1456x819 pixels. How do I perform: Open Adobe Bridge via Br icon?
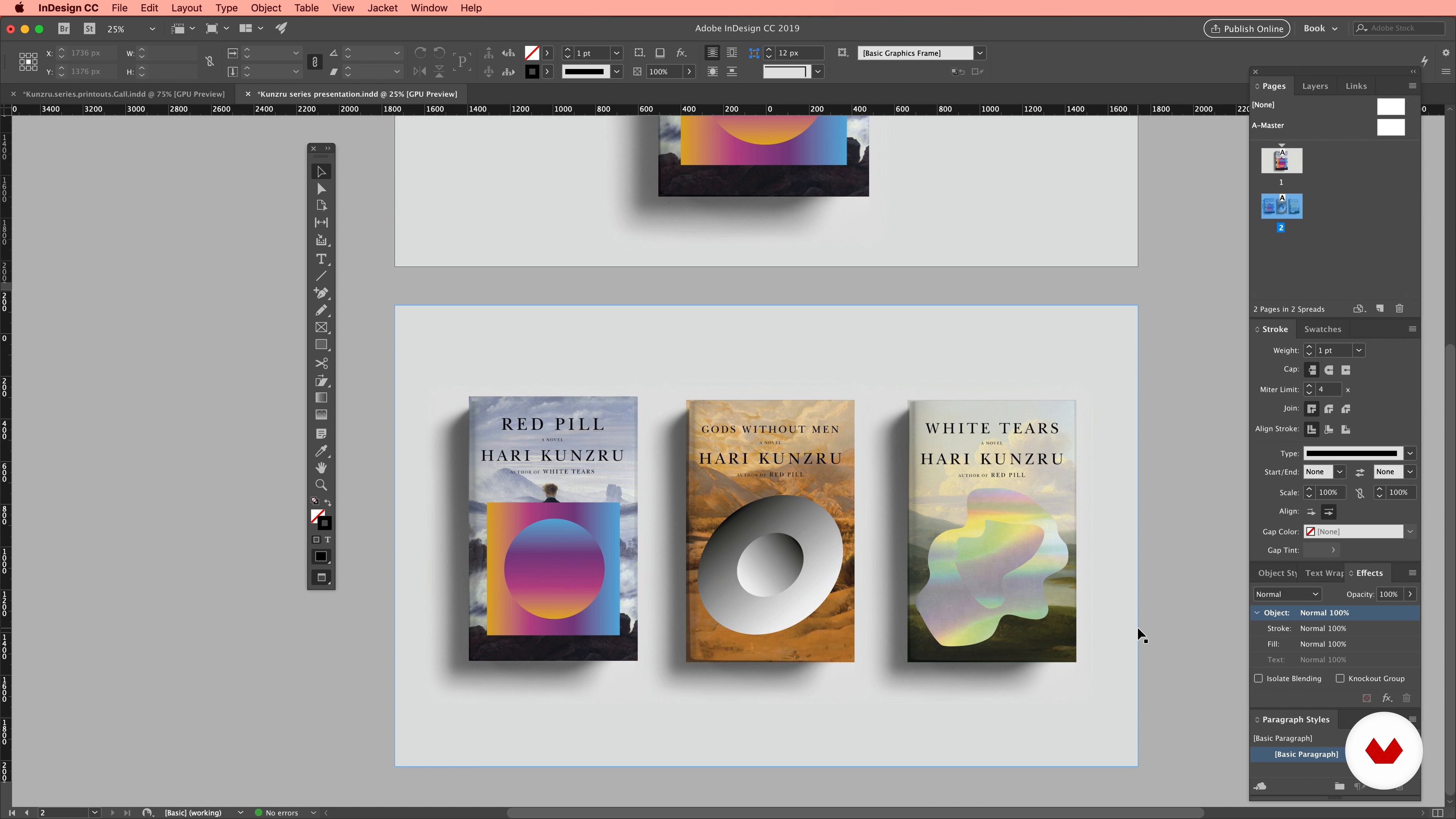(x=64, y=28)
